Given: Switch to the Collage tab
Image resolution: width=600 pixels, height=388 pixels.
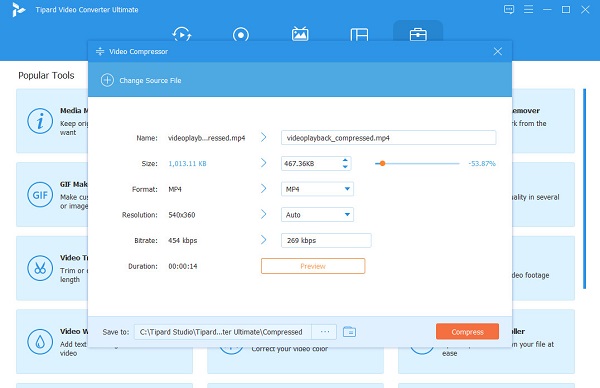Looking at the screenshot, I should tap(359, 35).
